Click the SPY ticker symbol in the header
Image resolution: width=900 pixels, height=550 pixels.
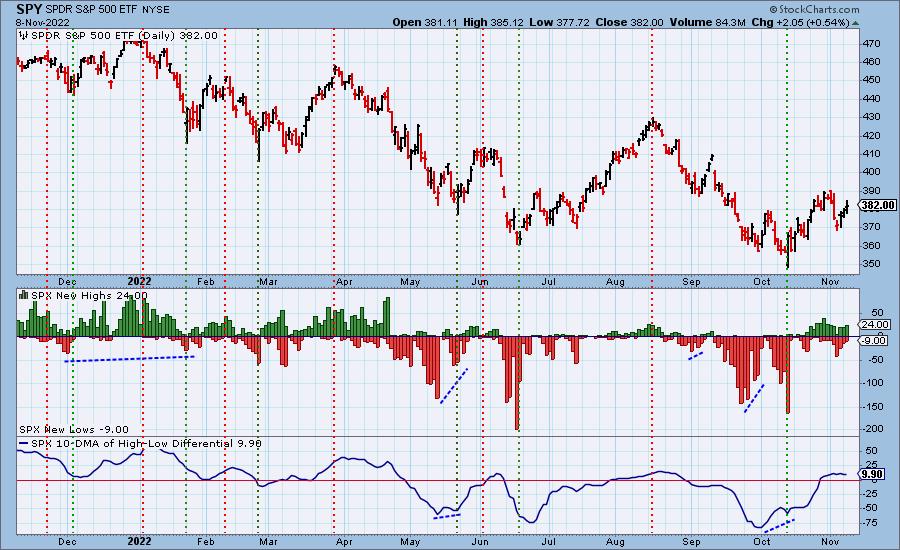coord(29,9)
